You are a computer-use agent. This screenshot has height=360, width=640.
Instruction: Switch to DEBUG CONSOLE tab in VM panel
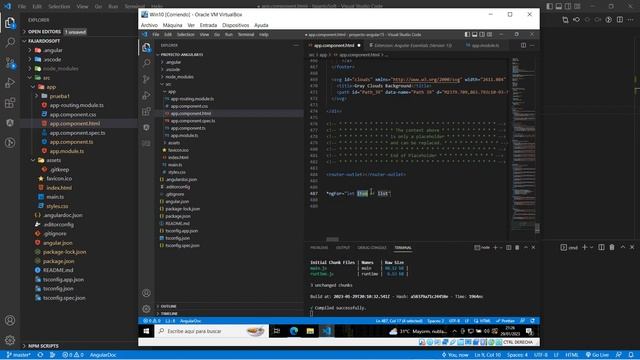(372, 247)
